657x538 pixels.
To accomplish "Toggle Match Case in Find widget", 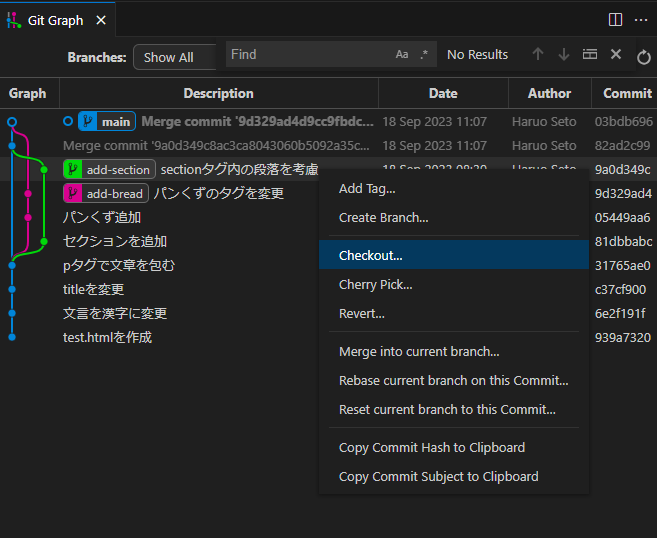I will point(402,54).
